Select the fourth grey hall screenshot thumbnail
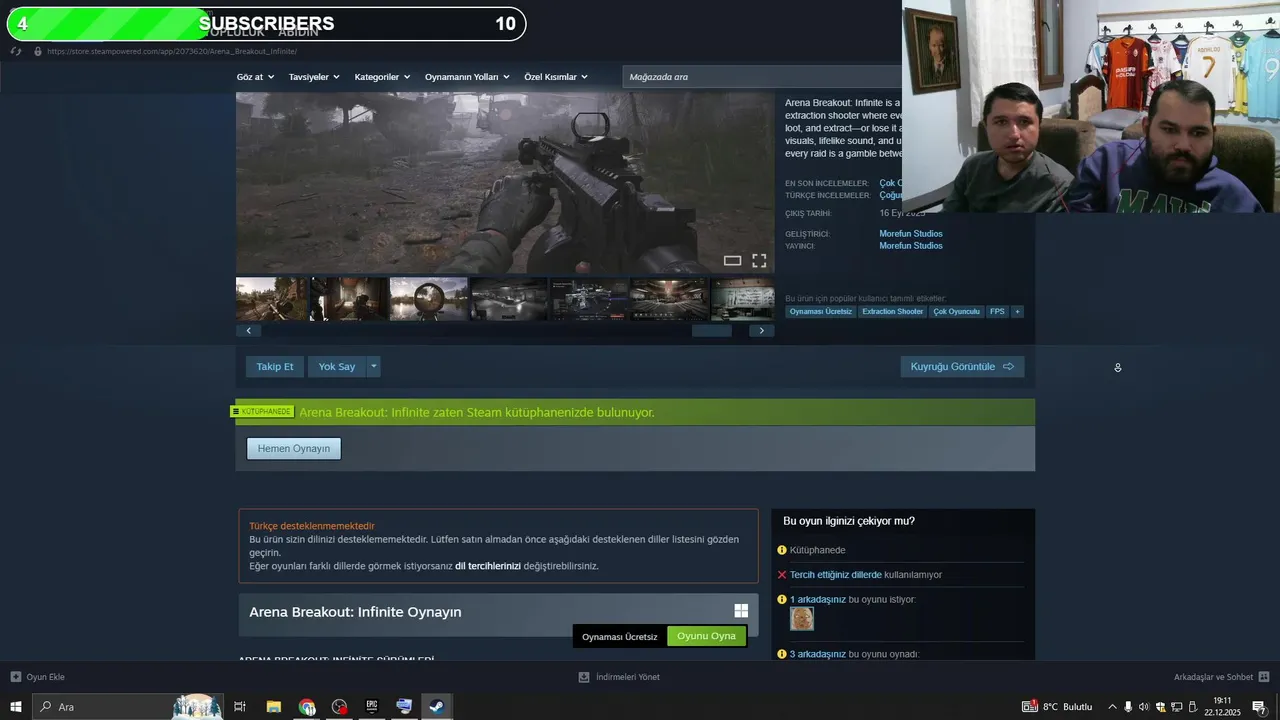The height and width of the screenshot is (720, 1280). (x=509, y=299)
